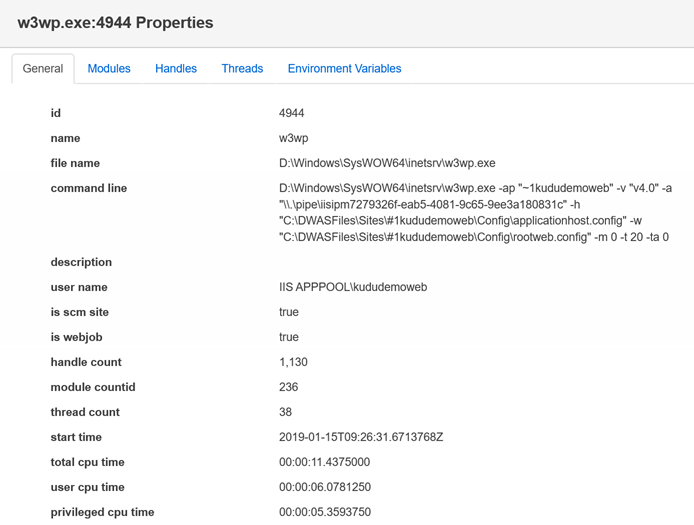Image resolution: width=694 pixels, height=525 pixels.
Task: Click the file name path value
Action: point(387,163)
